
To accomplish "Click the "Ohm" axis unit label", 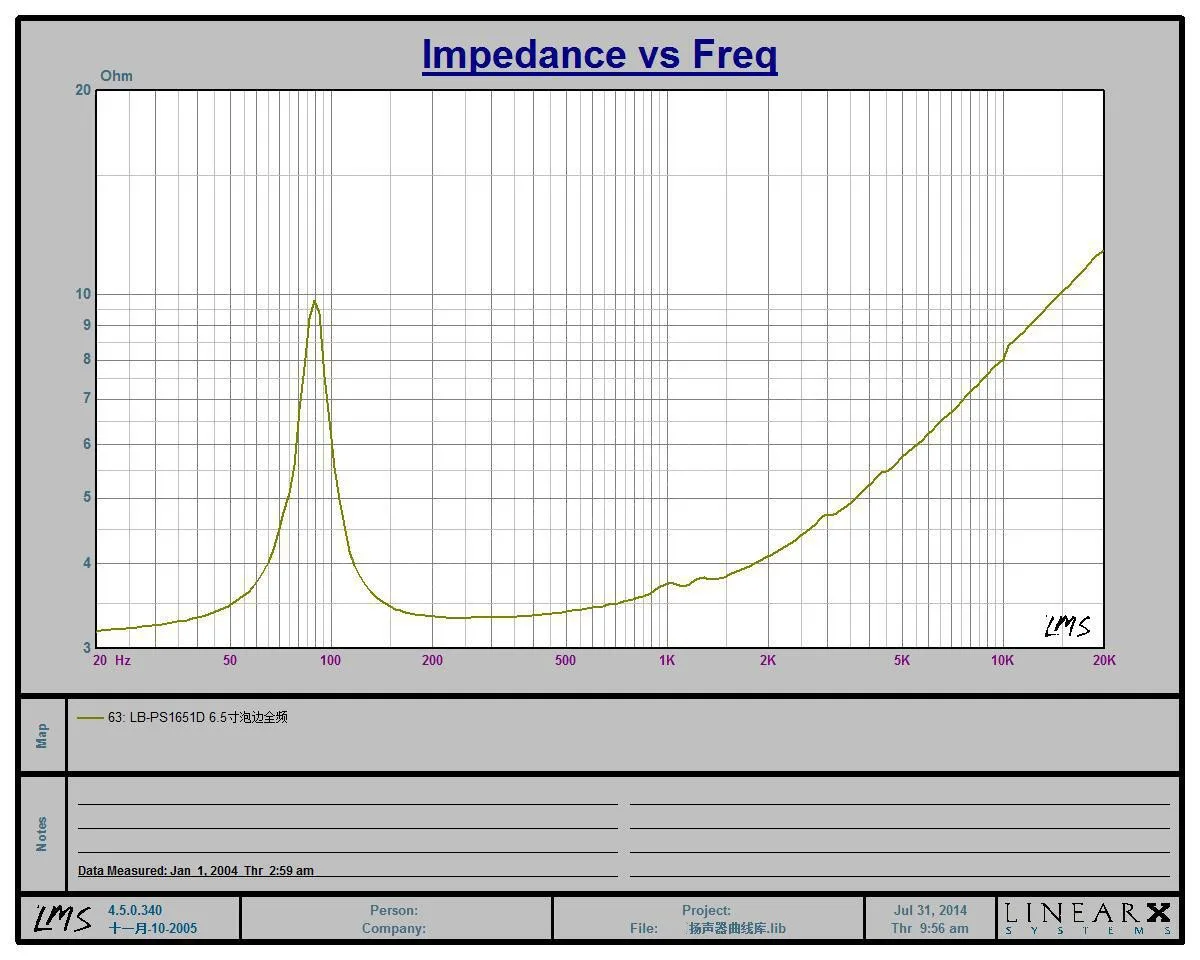I will pos(116,76).
